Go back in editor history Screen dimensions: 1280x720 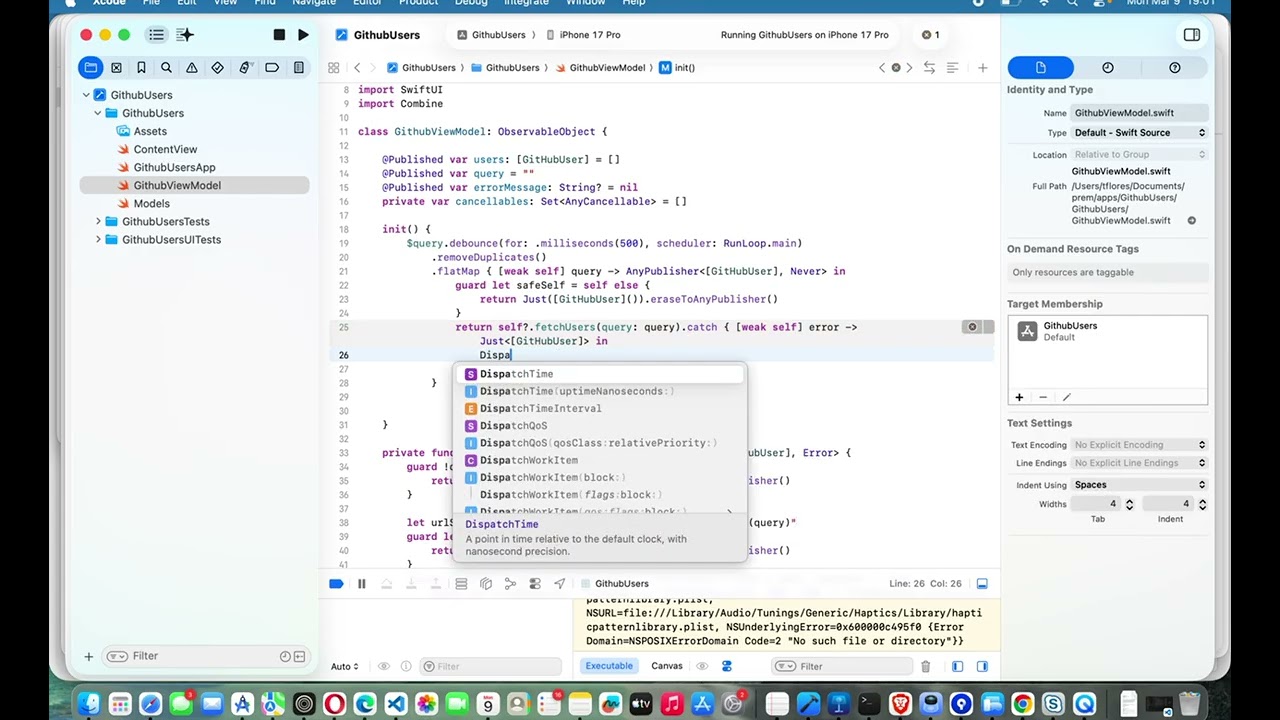pyautogui.click(x=358, y=68)
